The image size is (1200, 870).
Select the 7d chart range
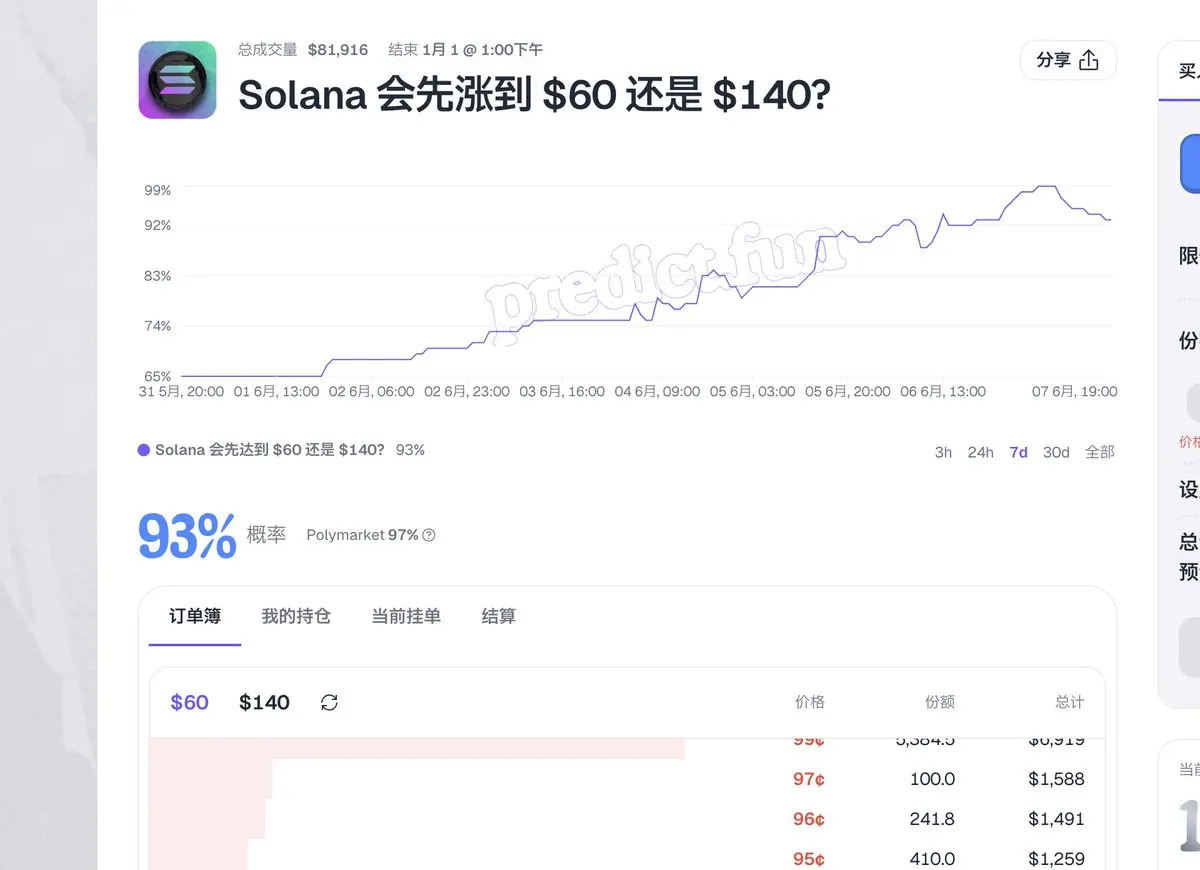tap(1018, 452)
